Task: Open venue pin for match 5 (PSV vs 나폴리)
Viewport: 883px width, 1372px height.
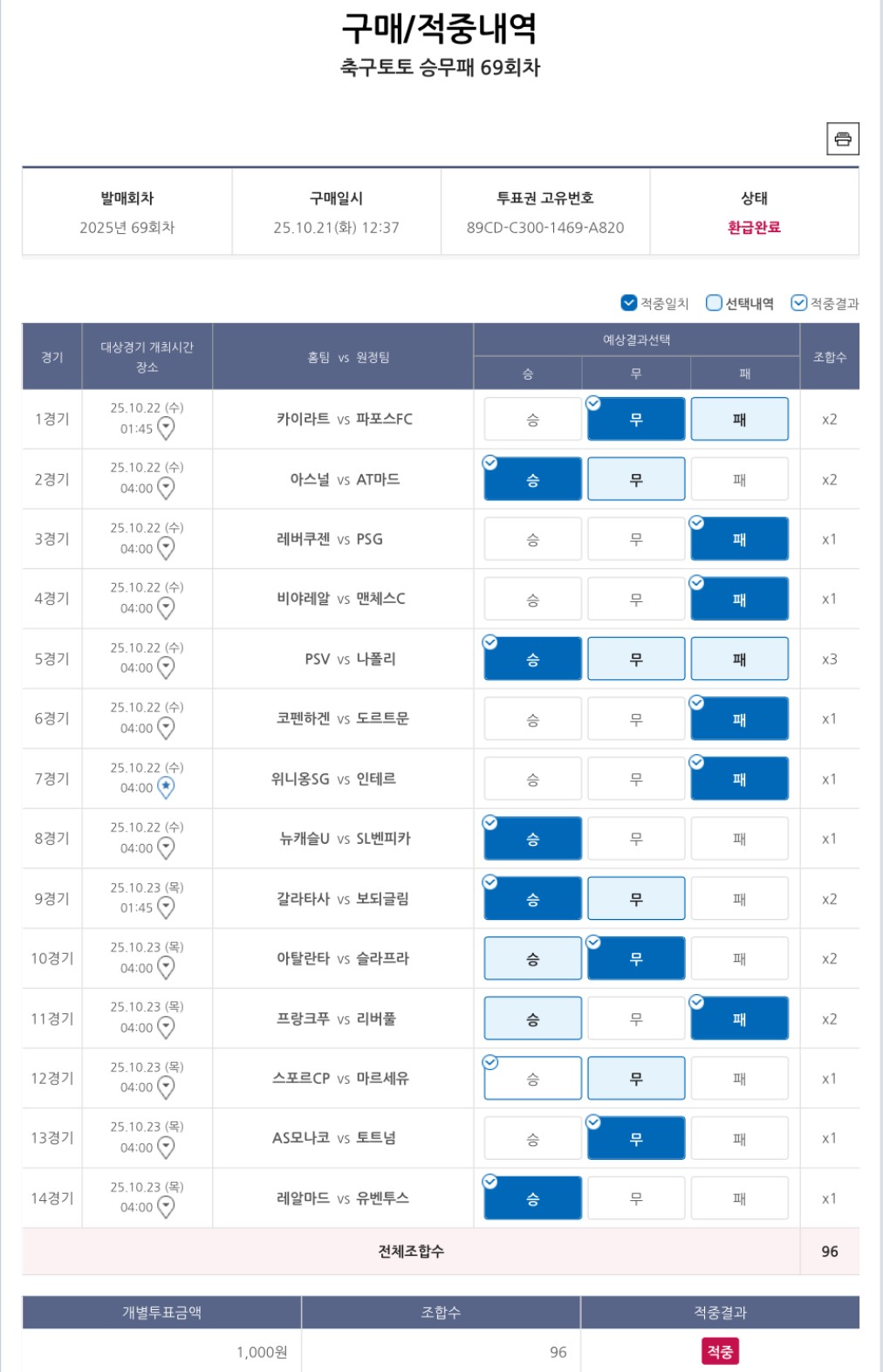Action: tap(166, 669)
